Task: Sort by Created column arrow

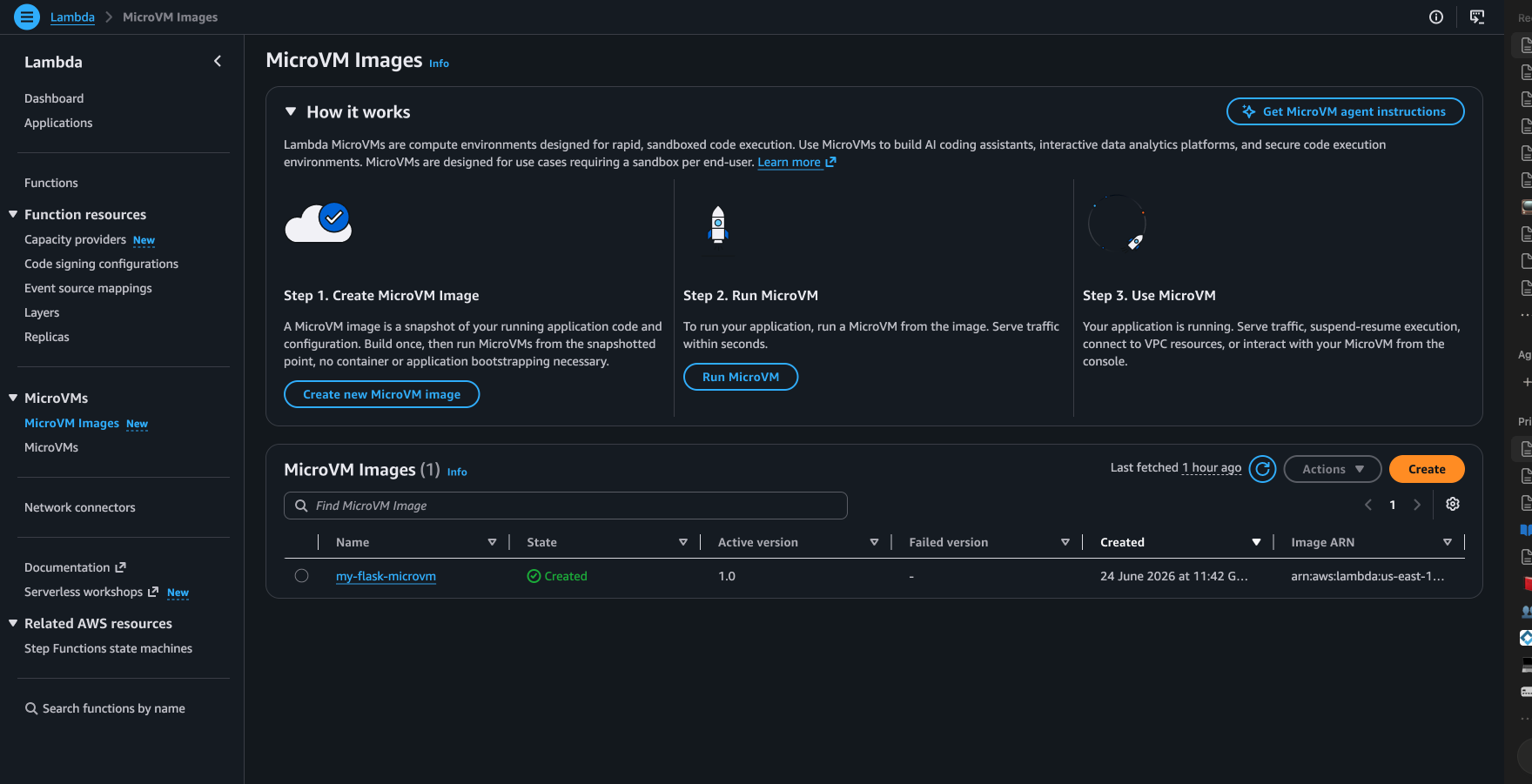Action: (x=1256, y=542)
